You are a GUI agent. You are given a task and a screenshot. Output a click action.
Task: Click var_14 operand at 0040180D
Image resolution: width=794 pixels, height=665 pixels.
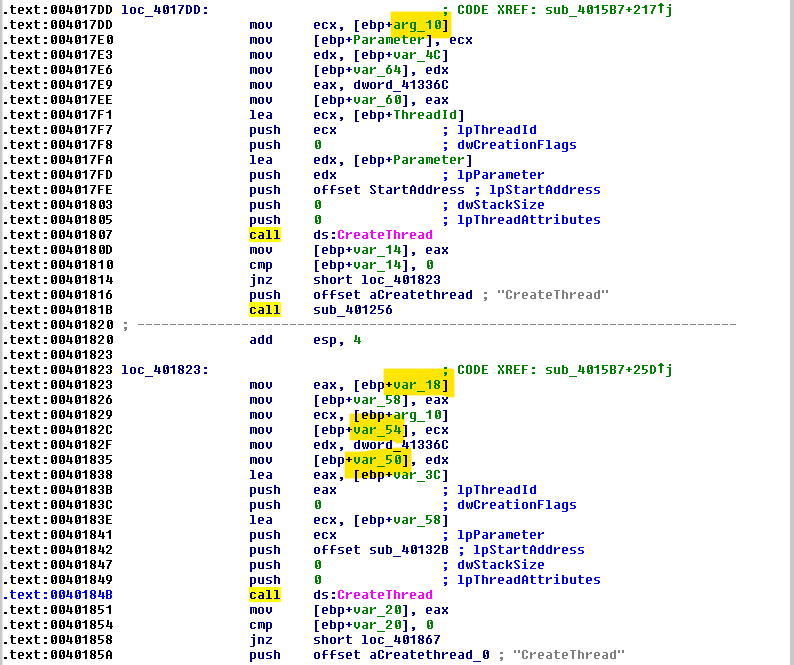[x=376, y=250]
